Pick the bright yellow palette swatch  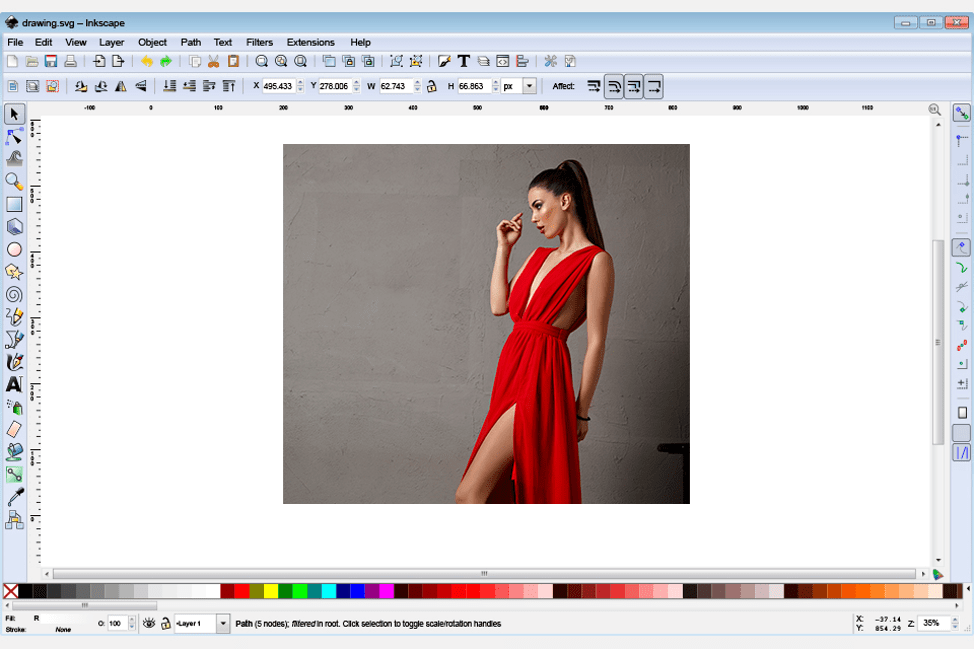271,591
